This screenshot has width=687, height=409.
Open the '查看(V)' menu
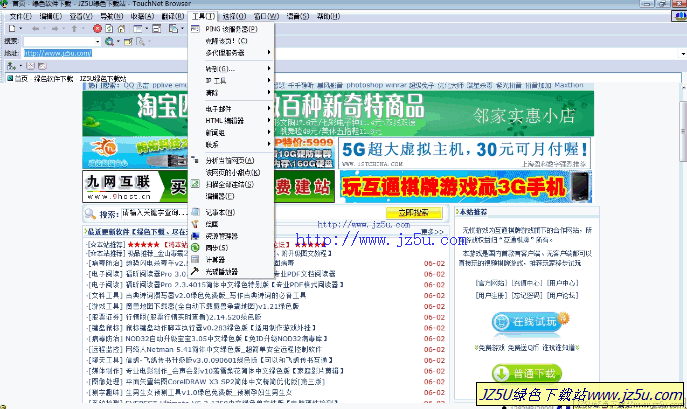click(x=81, y=16)
